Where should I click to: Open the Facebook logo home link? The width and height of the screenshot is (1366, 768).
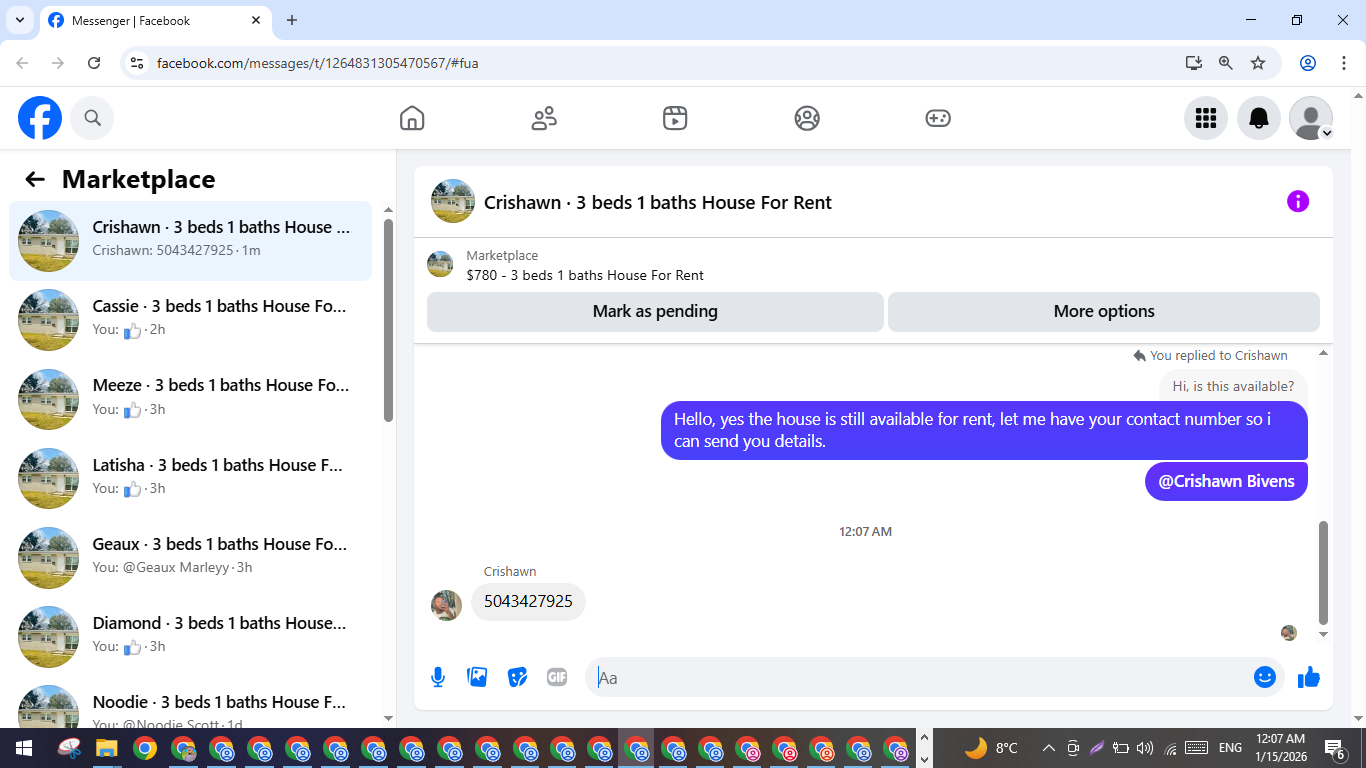pyautogui.click(x=40, y=118)
